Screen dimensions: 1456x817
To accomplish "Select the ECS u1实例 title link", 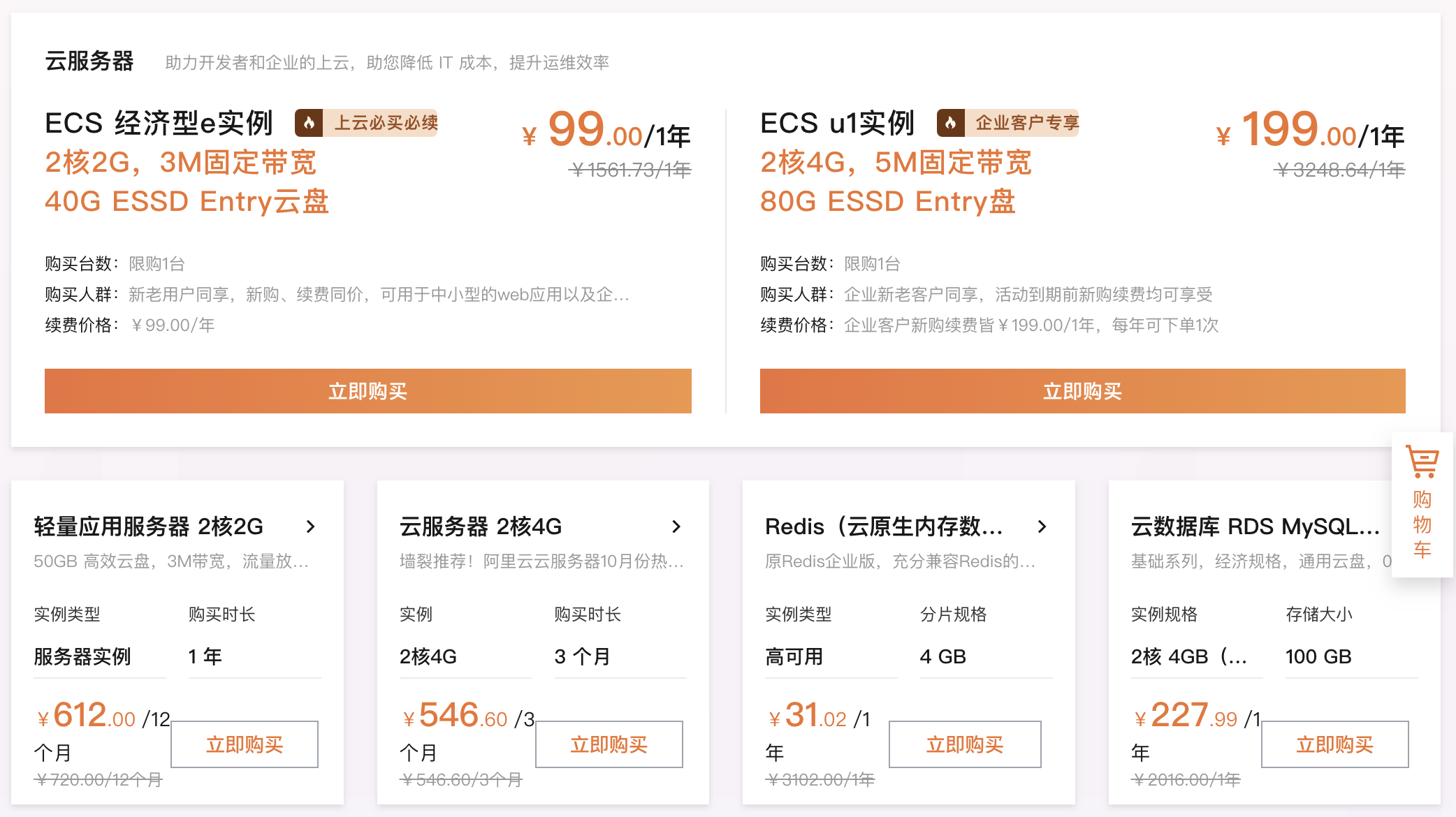I will [838, 122].
